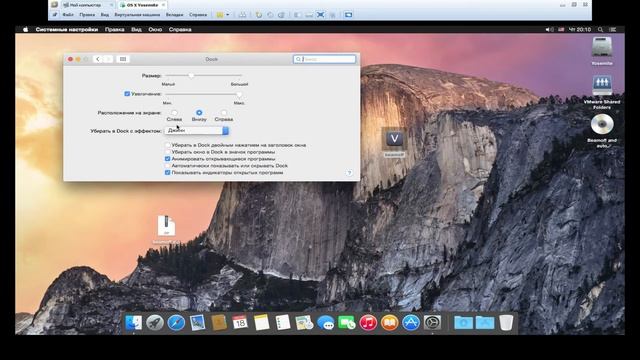Open Reminders list icon in Dock
This screenshot has height=360, width=640.
[x=283, y=323]
